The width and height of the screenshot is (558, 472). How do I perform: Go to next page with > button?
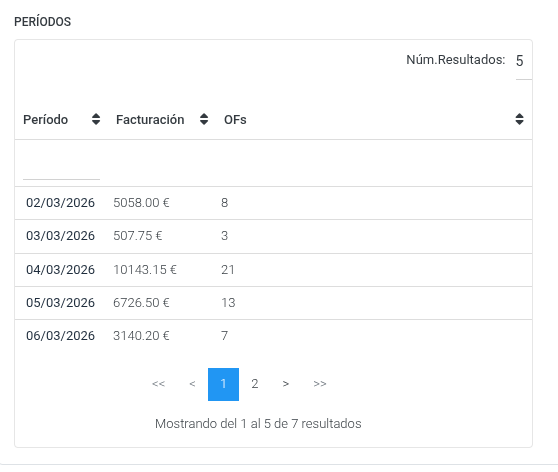(286, 384)
